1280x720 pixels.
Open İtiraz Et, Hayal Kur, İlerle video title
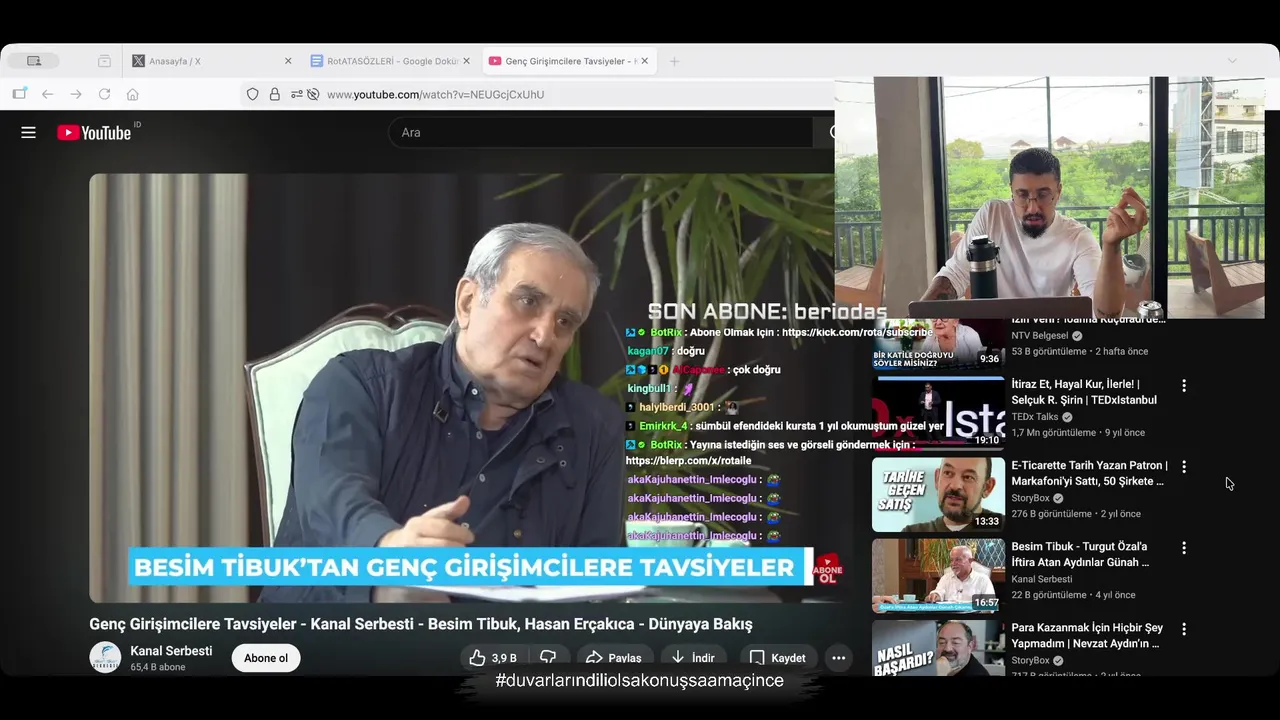point(1084,392)
